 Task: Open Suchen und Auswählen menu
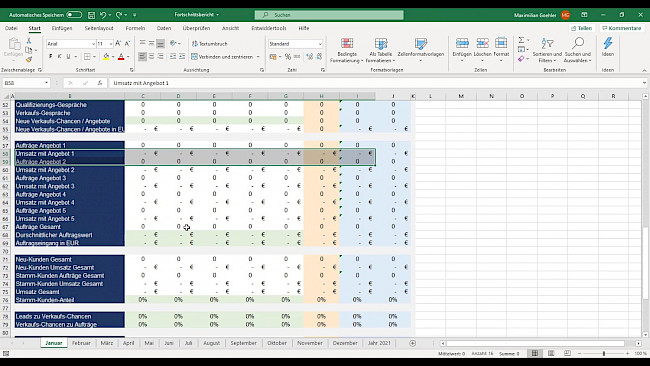pyautogui.click(x=577, y=50)
